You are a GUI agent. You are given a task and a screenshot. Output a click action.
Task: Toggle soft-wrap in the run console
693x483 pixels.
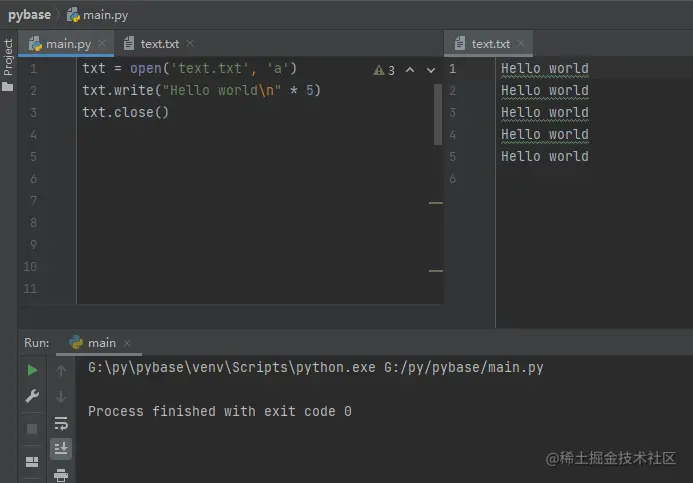pos(61,423)
